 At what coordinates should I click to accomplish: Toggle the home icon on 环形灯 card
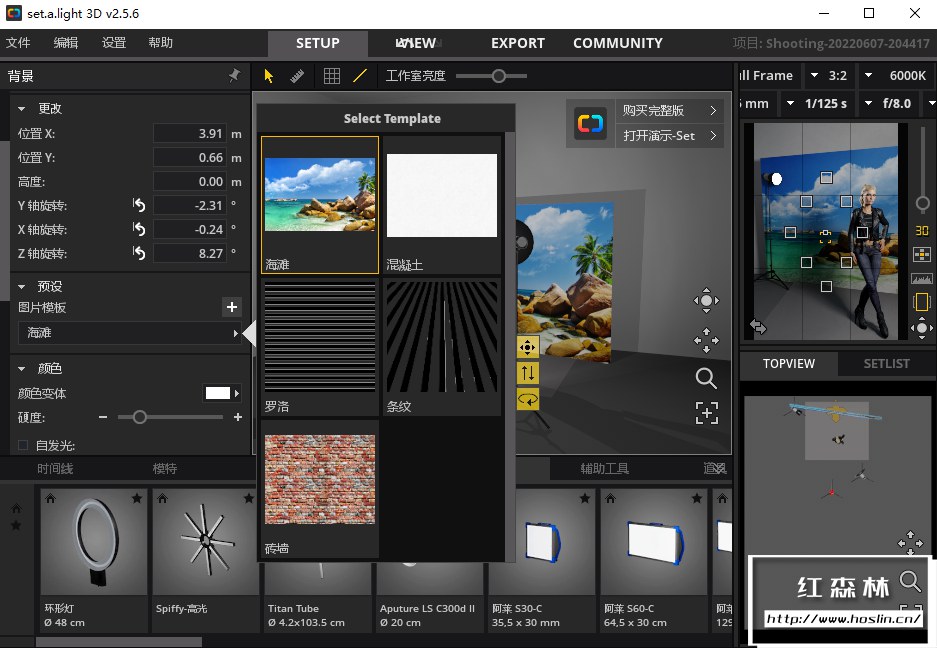[50, 498]
